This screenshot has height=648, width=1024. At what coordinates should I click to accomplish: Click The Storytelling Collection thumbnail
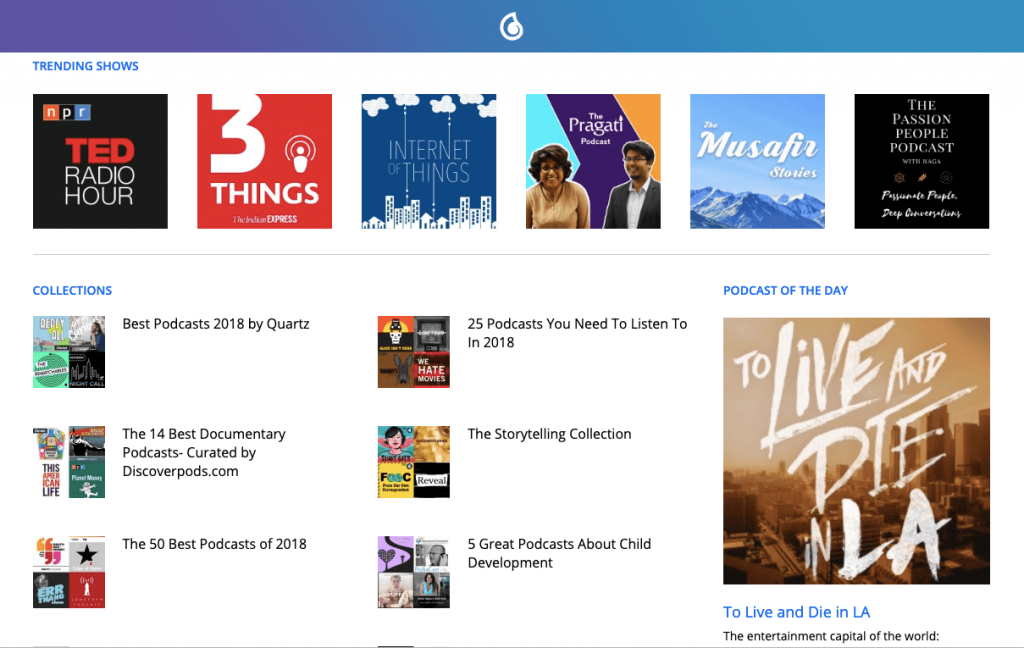click(413, 462)
